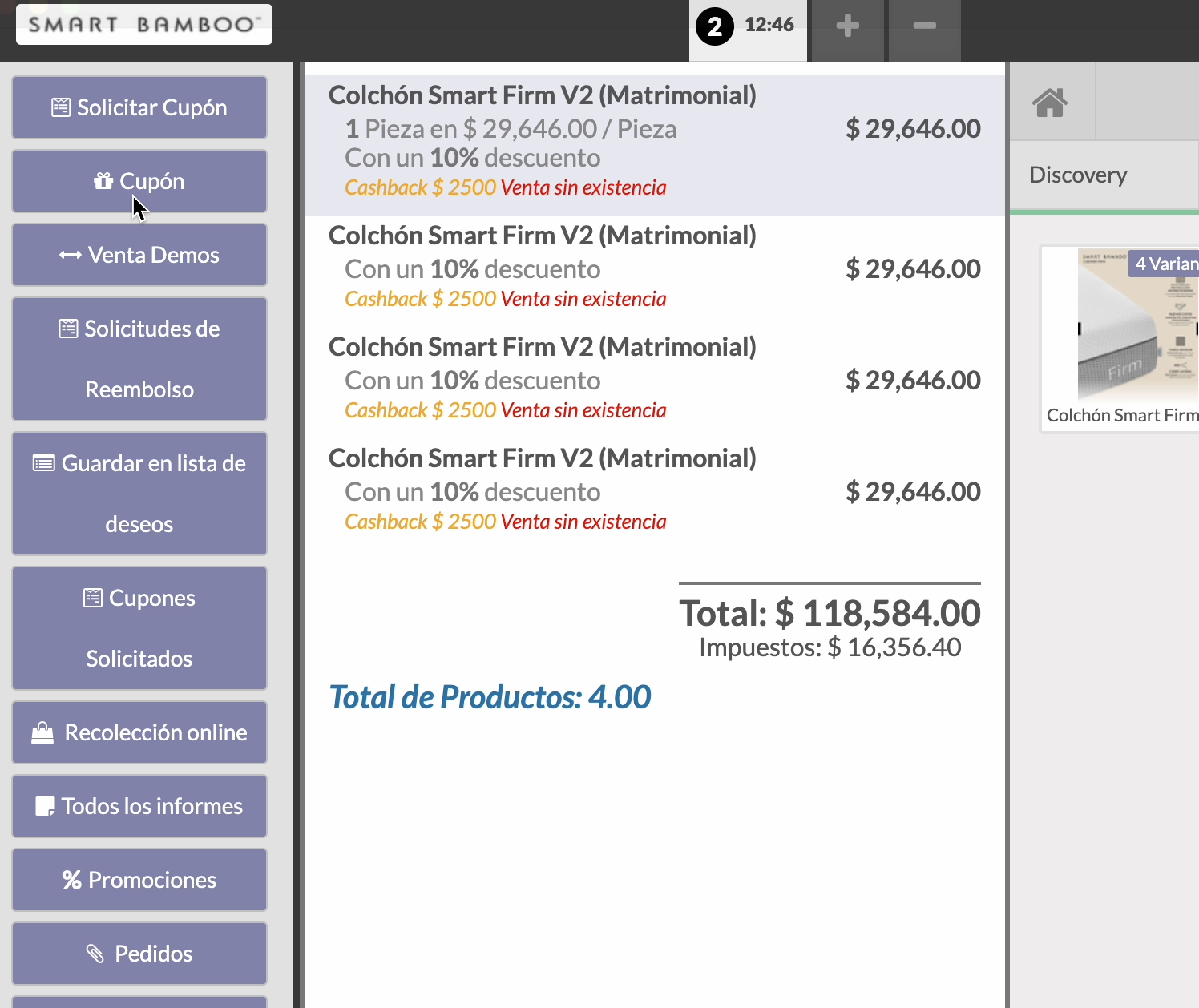Click the double-arrow icon in Venta Demos
This screenshot has height=1008, width=1199.
(71, 256)
